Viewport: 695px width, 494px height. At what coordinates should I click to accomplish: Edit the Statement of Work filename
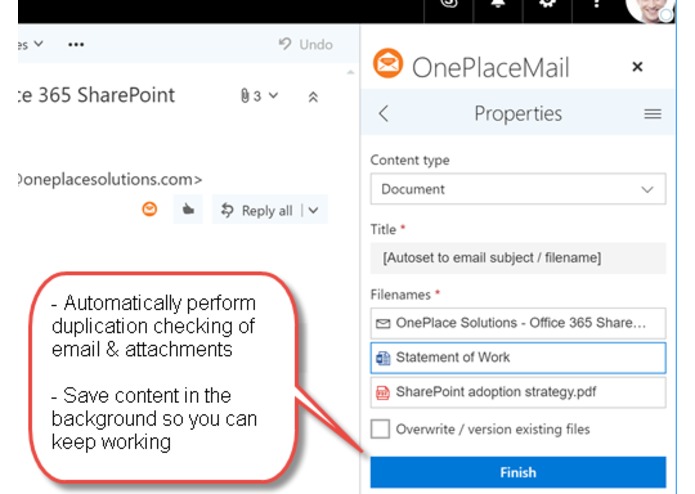[x=518, y=358]
